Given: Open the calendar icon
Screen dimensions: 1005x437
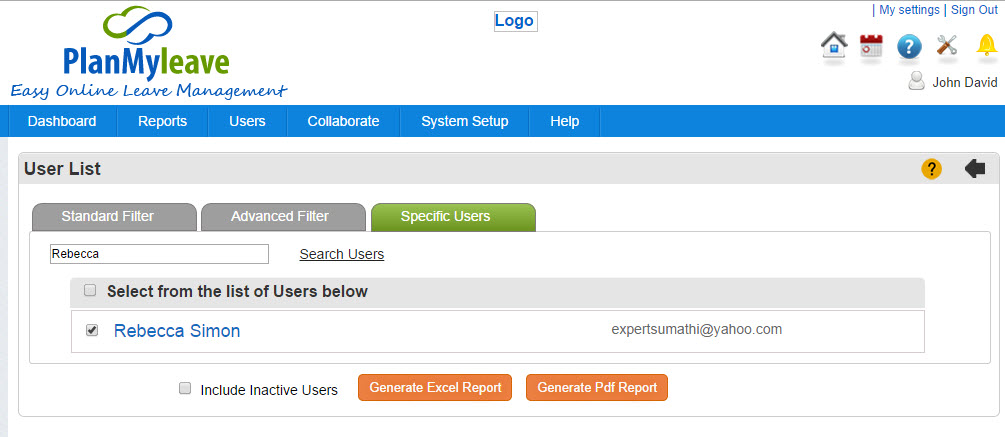Looking at the screenshot, I should (x=871, y=46).
